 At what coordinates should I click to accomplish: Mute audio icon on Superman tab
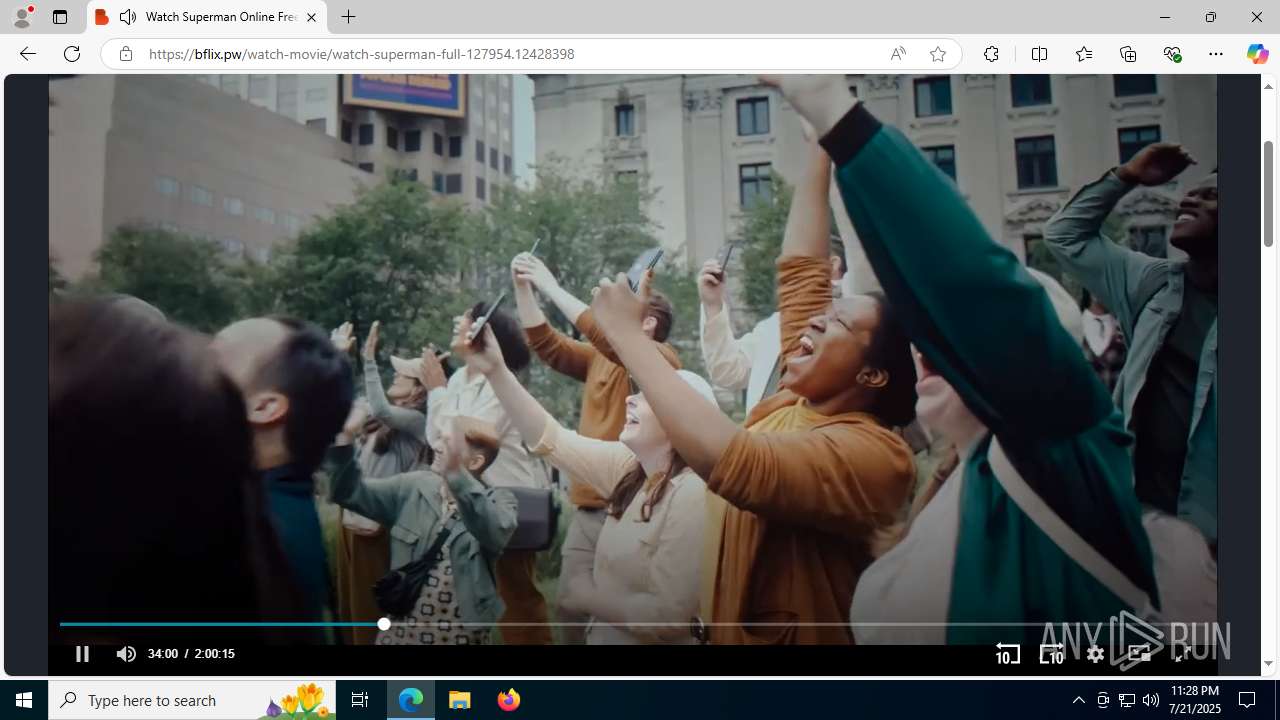(127, 17)
